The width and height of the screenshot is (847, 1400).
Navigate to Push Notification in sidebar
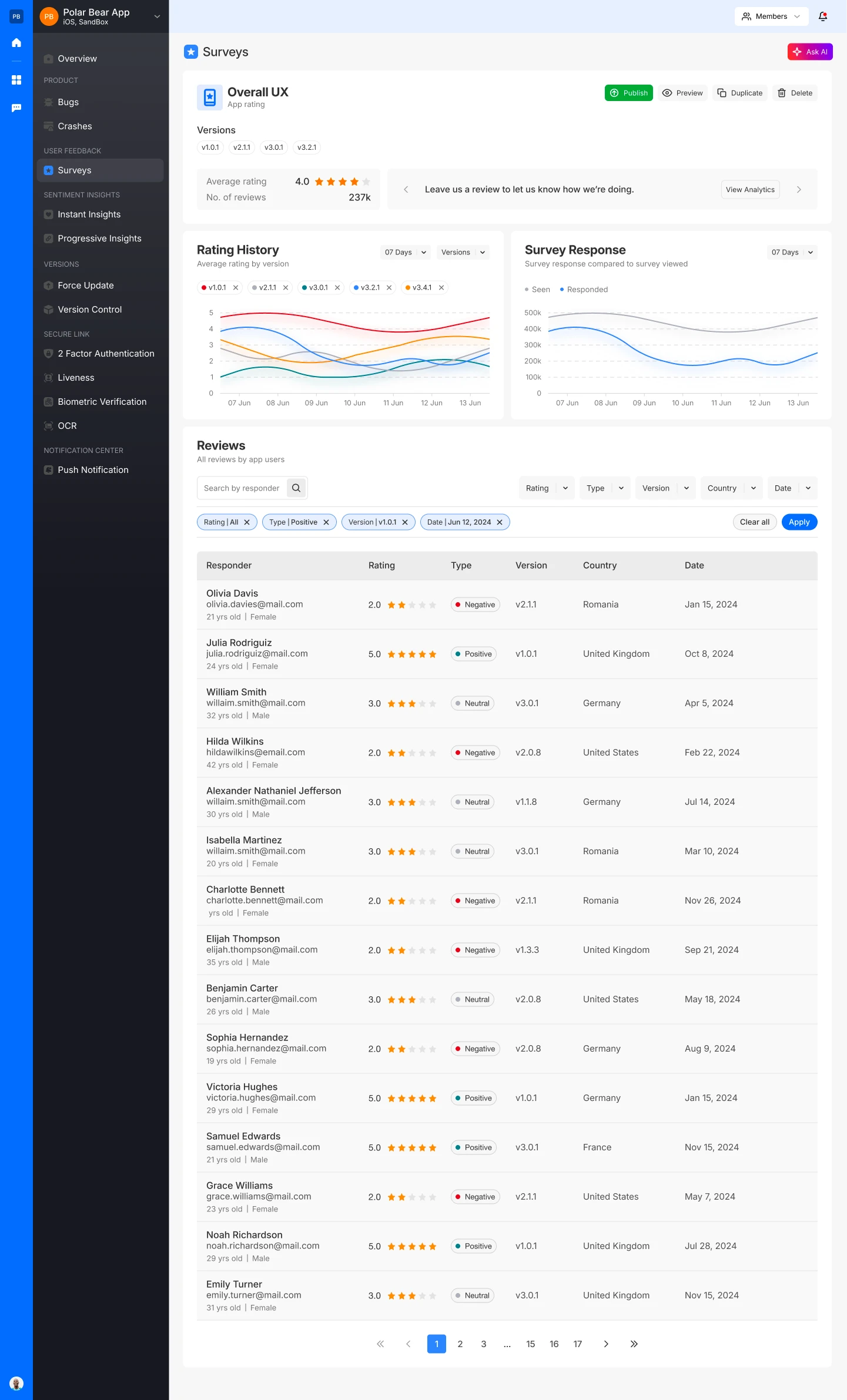pyautogui.click(x=93, y=470)
